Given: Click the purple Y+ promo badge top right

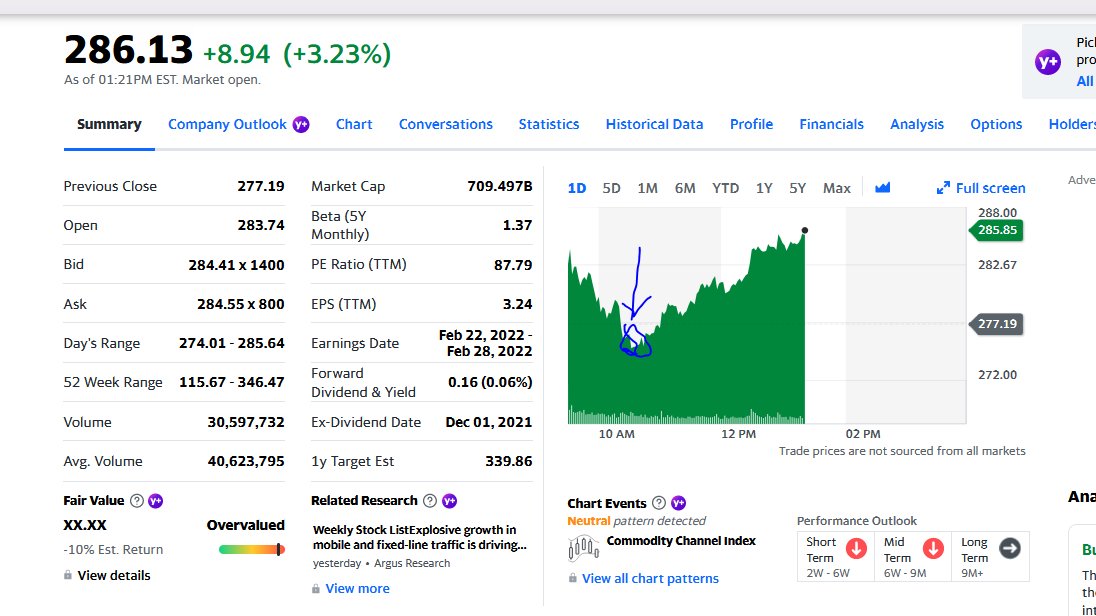Looking at the screenshot, I should tap(1047, 62).
